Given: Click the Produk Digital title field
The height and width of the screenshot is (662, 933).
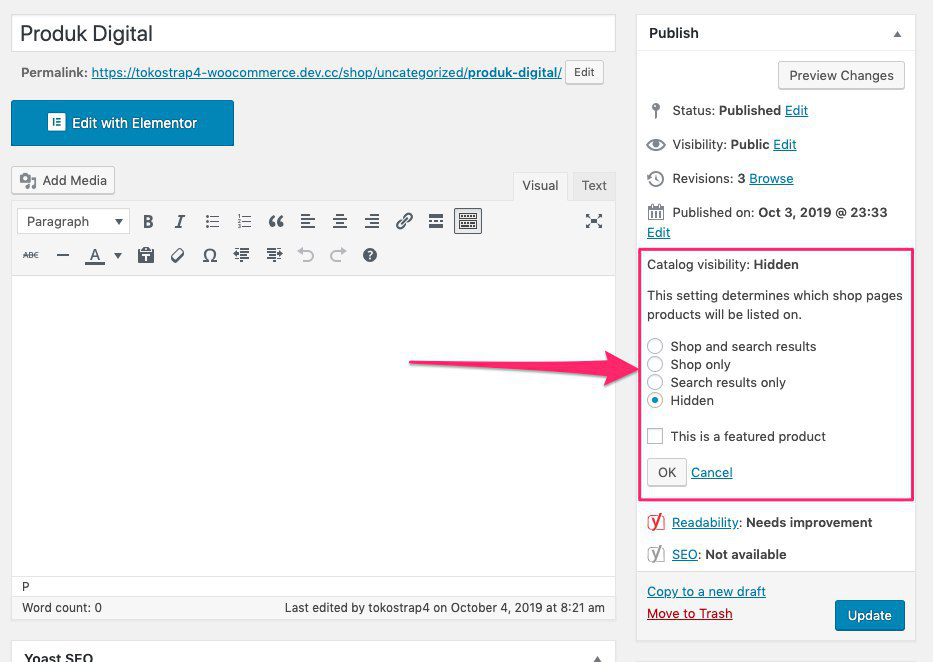Looking at the screenshot, I should 313,33.
